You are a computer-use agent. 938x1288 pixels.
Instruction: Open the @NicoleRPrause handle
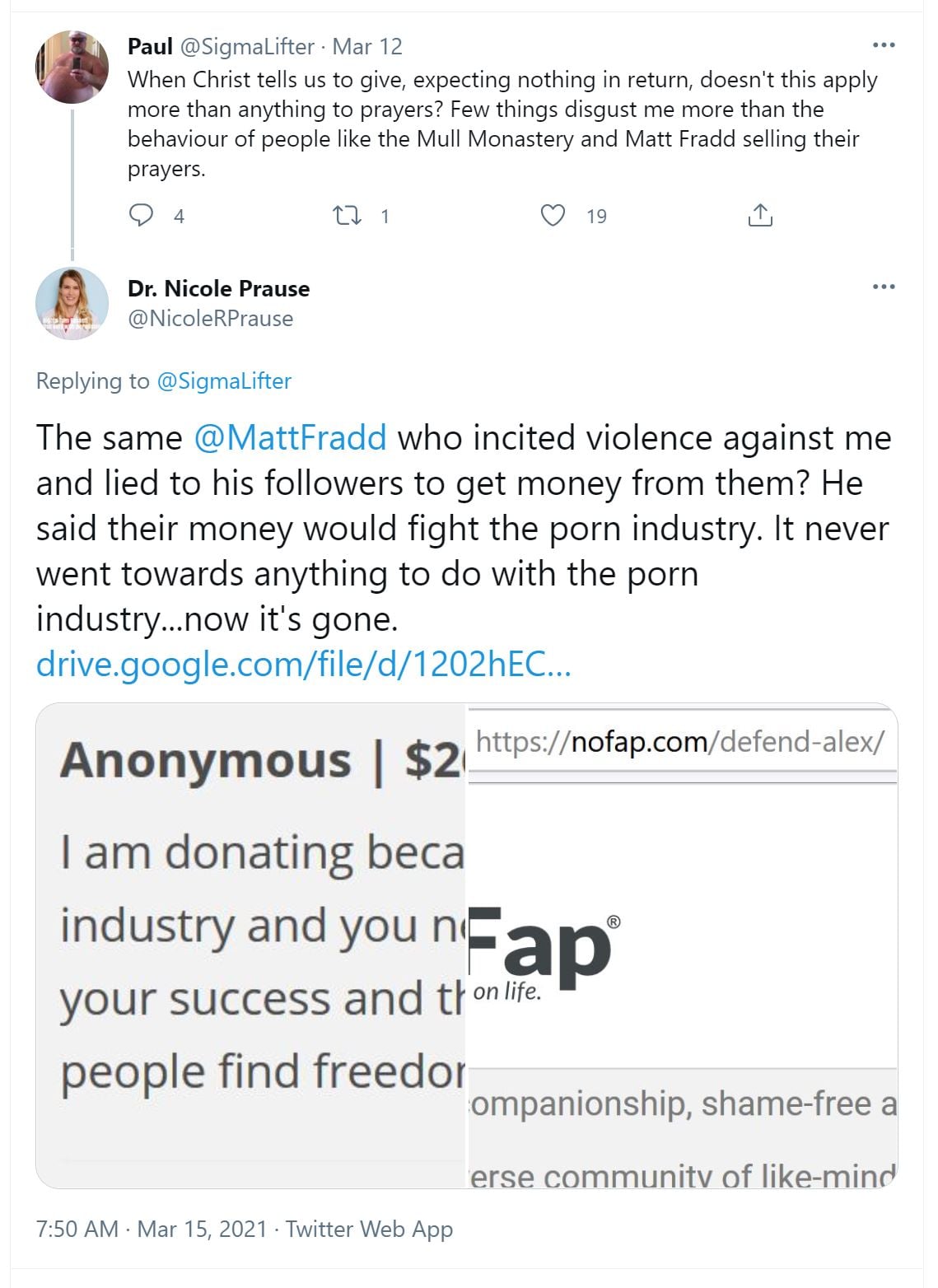(x=210, y=319)
